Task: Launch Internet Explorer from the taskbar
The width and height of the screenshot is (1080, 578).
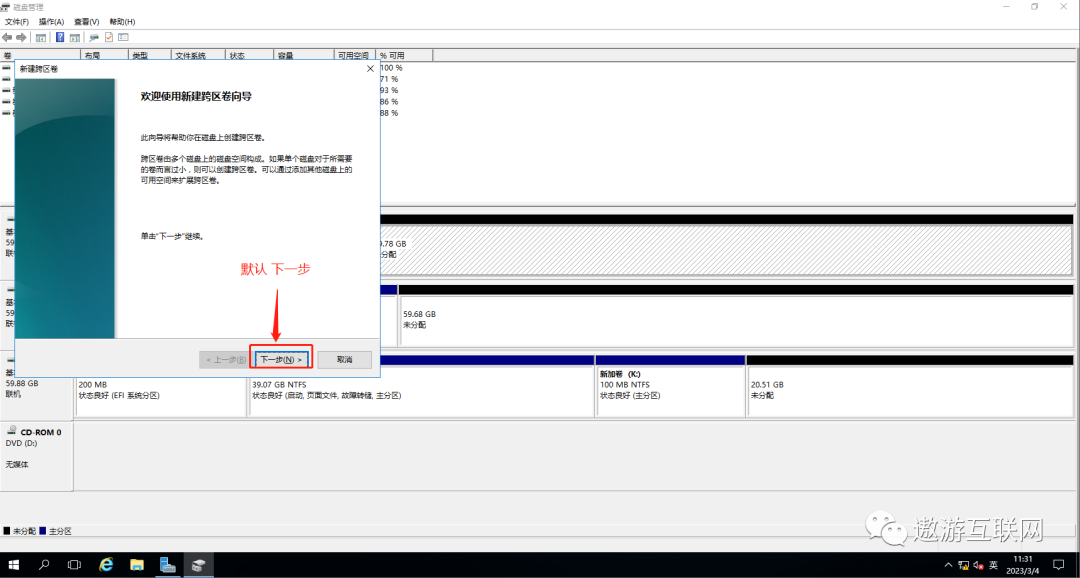Action: pos(106,565)
